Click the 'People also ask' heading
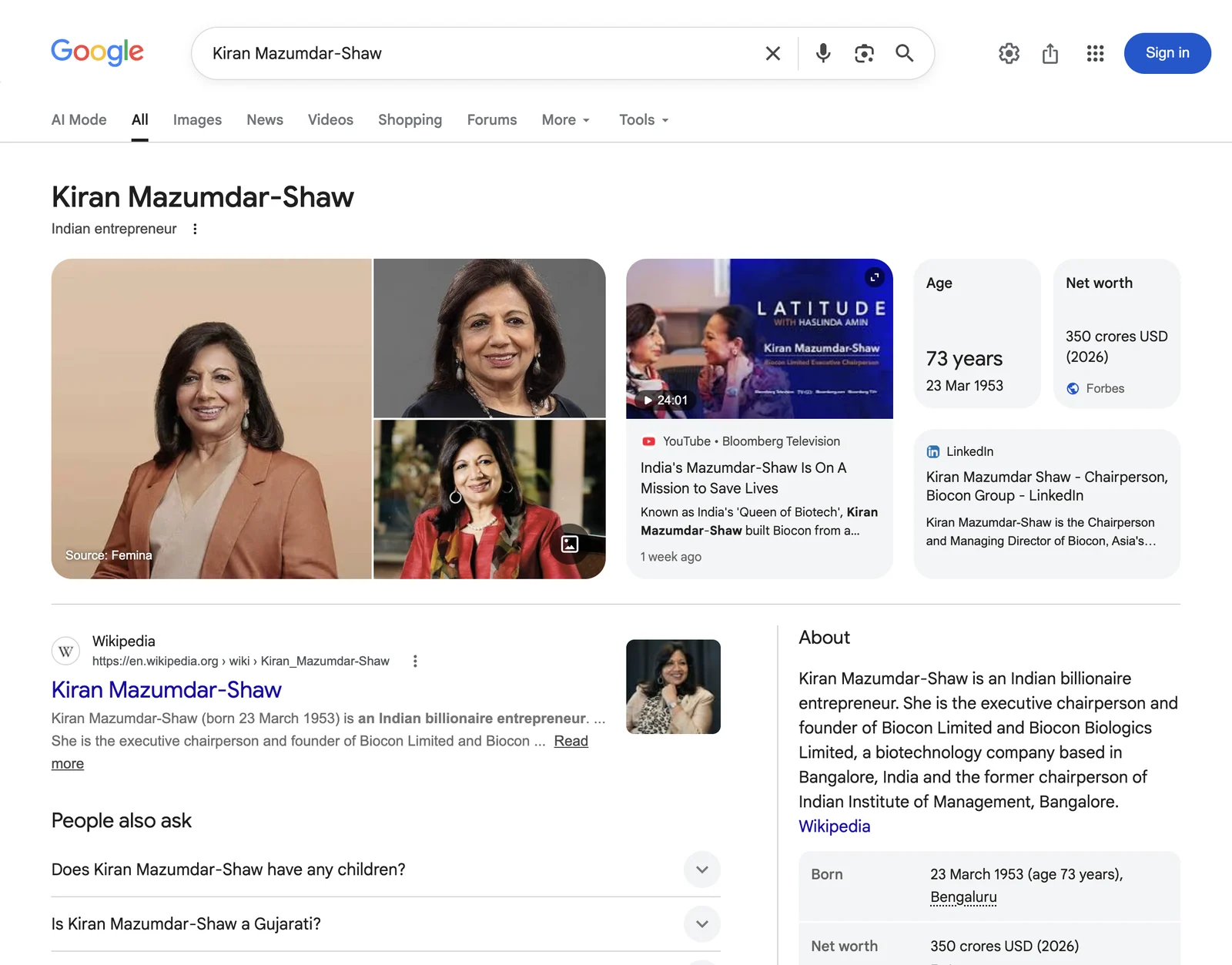Image resolution: width=1232 pixels, height=965 pixels. point(122,820)
